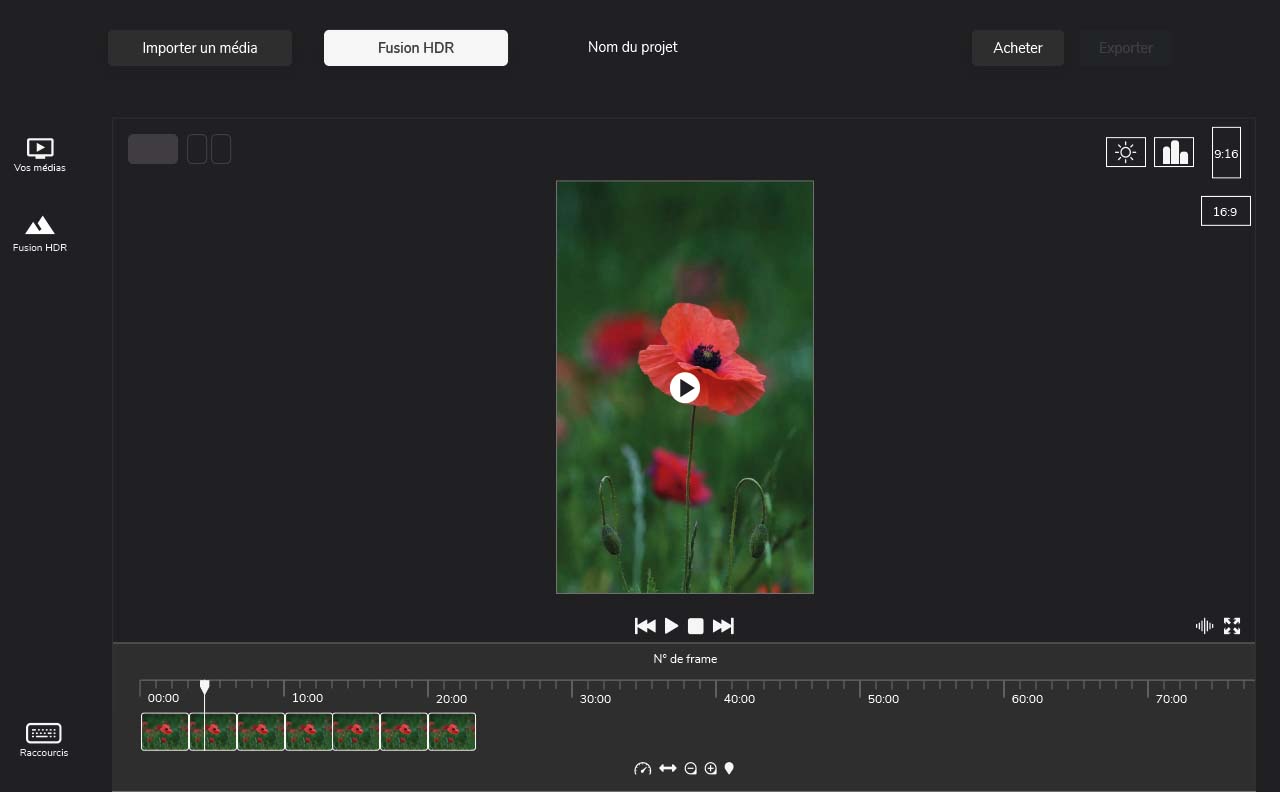Skip forward to the next frame

tap(723, 626)
